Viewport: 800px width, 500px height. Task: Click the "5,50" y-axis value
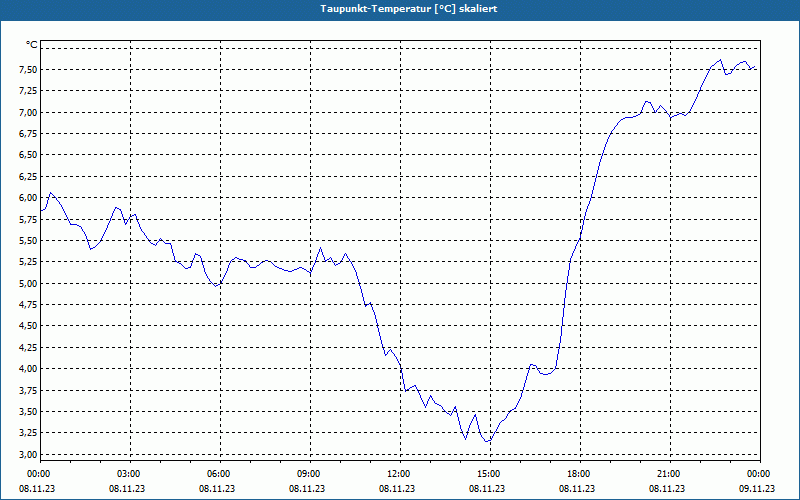[x=28, y=241]
